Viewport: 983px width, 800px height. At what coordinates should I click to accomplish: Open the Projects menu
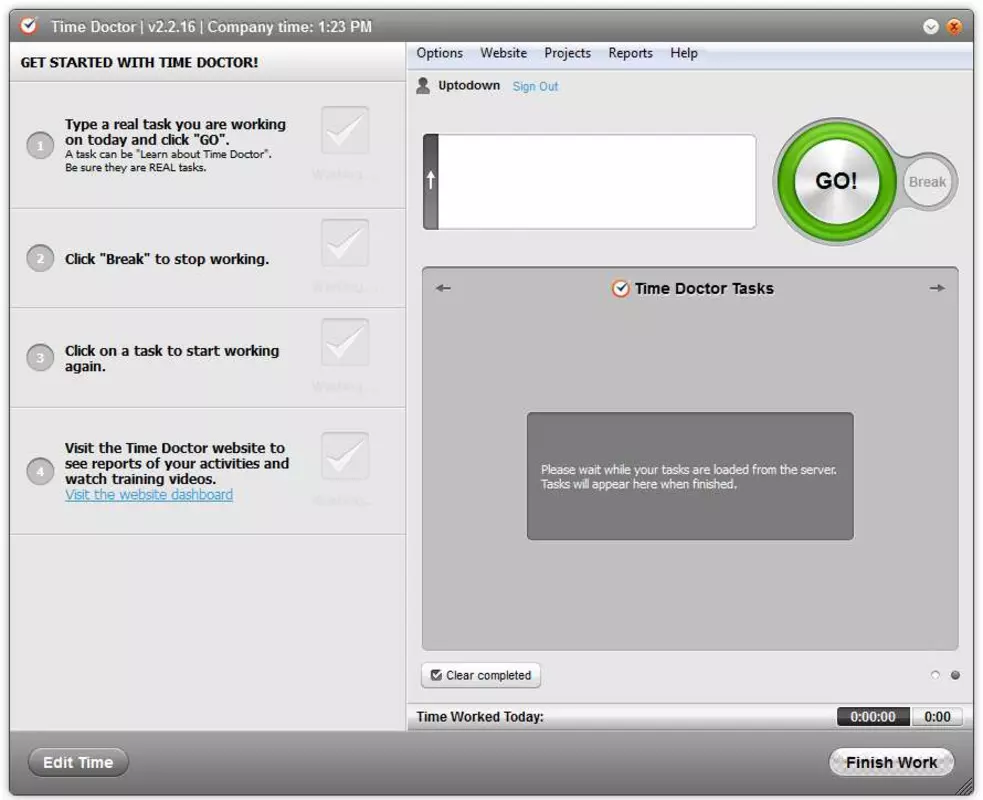point(567,53)
